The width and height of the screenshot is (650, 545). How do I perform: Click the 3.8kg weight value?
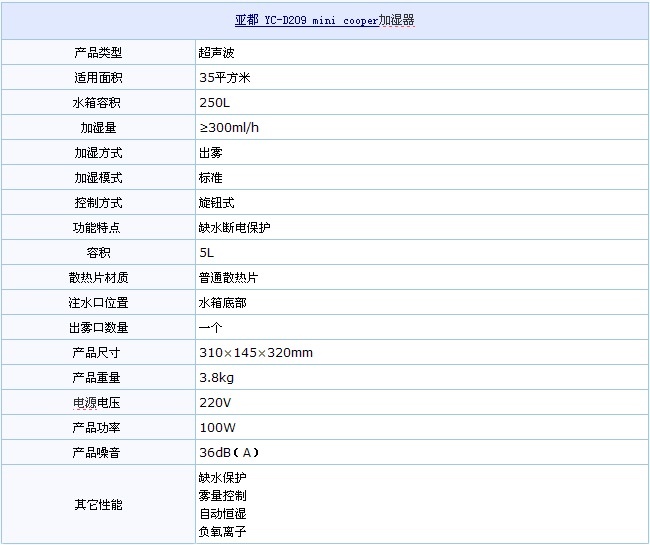tap(217, 378)
